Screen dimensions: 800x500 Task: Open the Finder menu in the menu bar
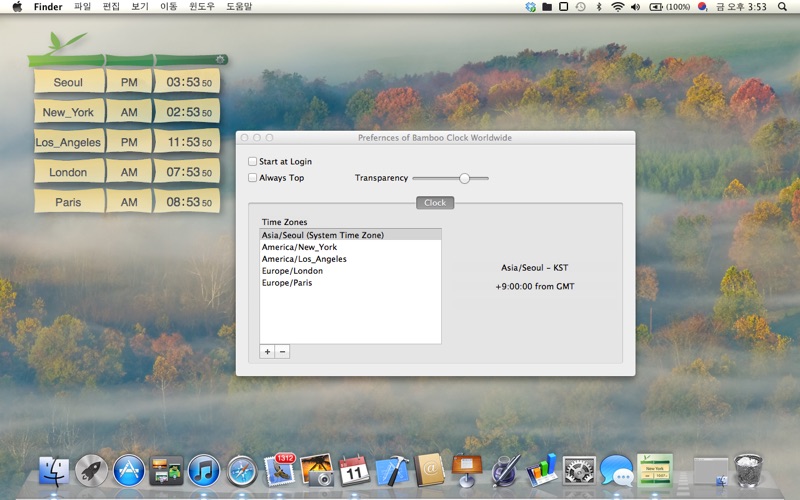pos(48,7)
